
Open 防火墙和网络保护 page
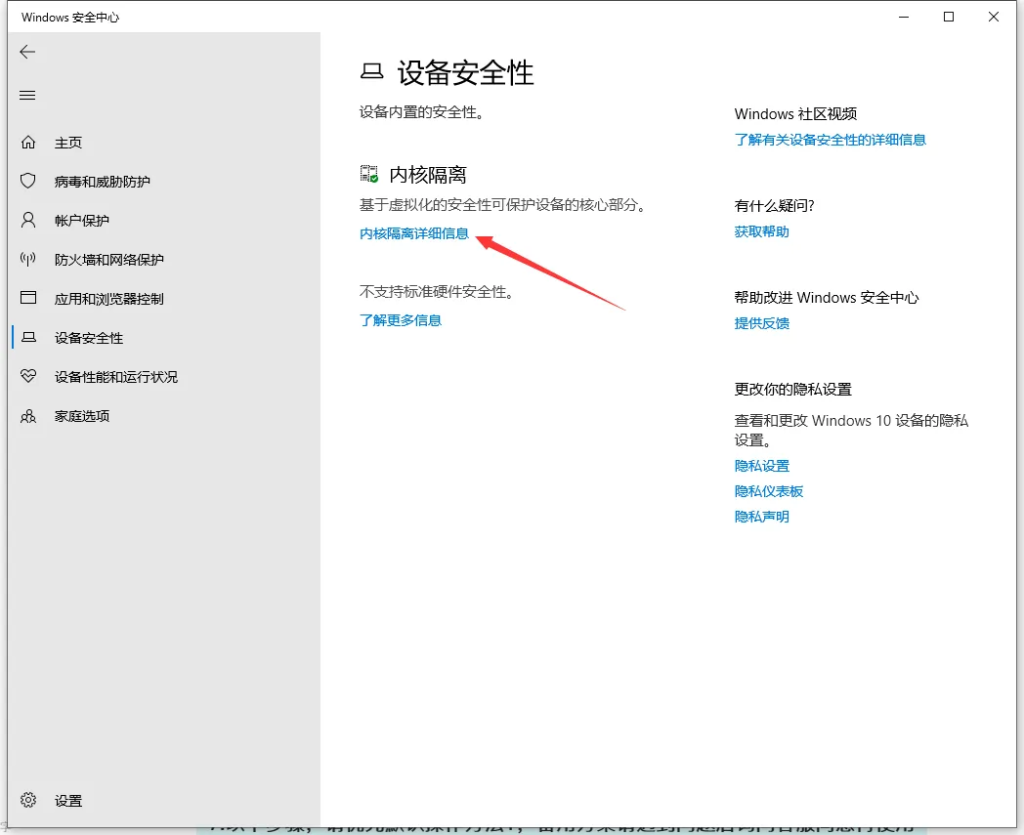[109, 260]
